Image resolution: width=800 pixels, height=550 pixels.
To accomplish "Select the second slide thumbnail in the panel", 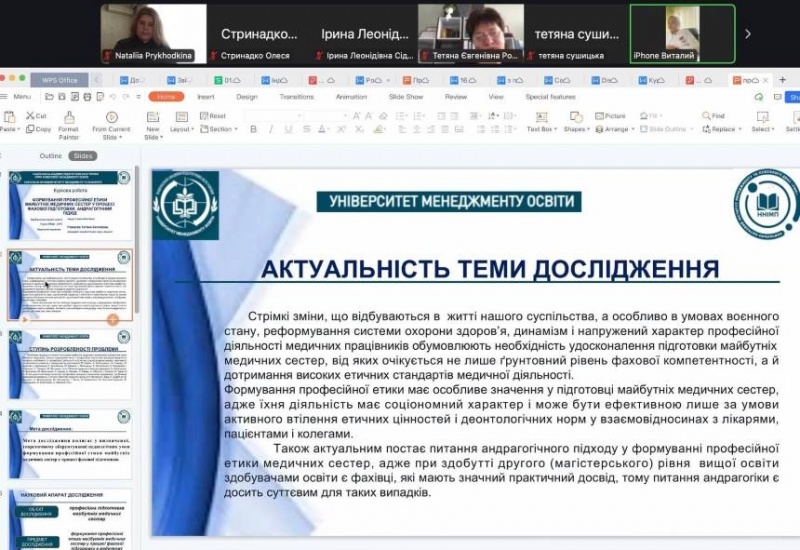I will 70,285.
